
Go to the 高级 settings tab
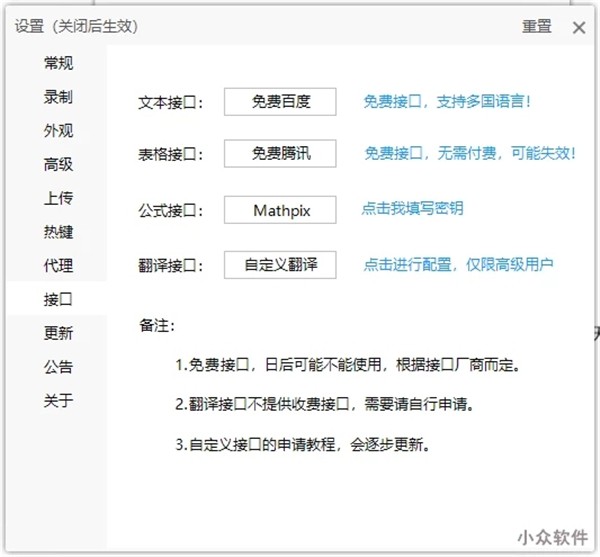tap(58, 164)
